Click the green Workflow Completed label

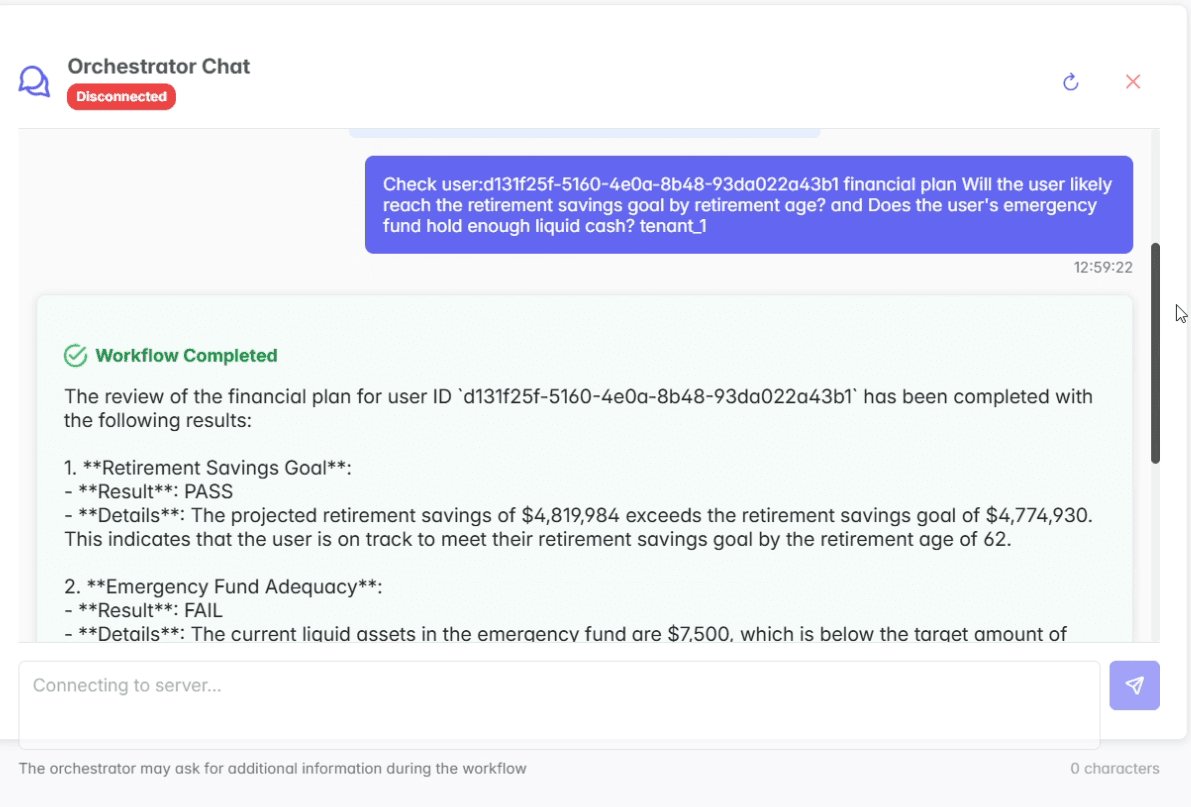click(186, 356)
